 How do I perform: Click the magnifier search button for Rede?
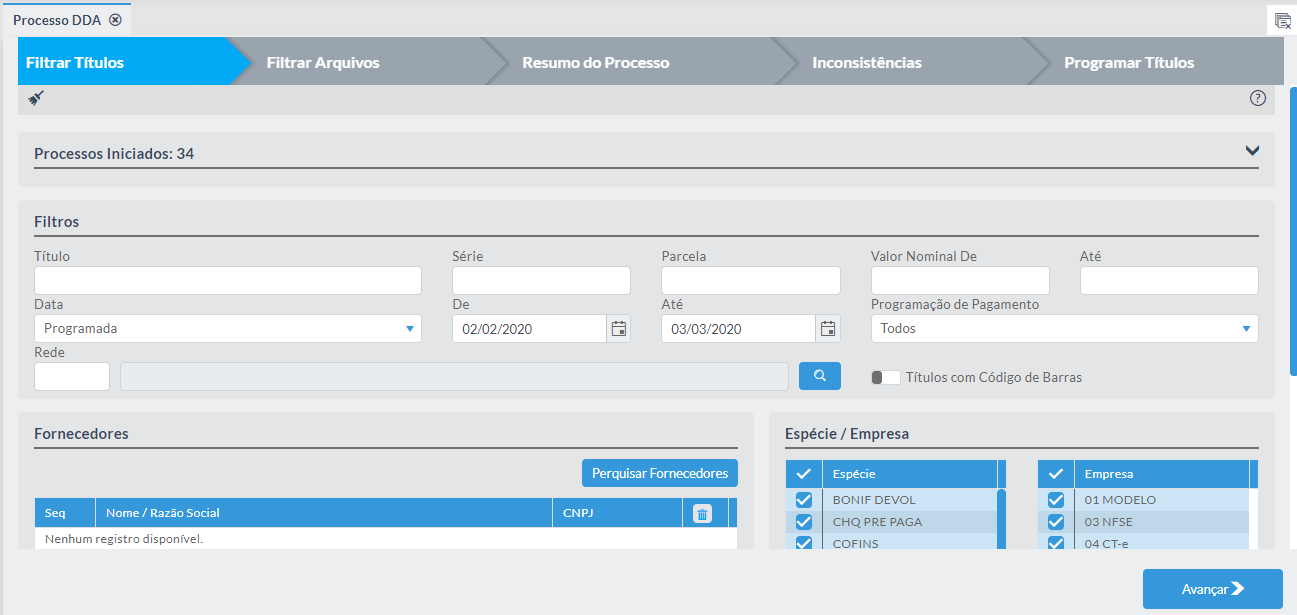[819, 376]
